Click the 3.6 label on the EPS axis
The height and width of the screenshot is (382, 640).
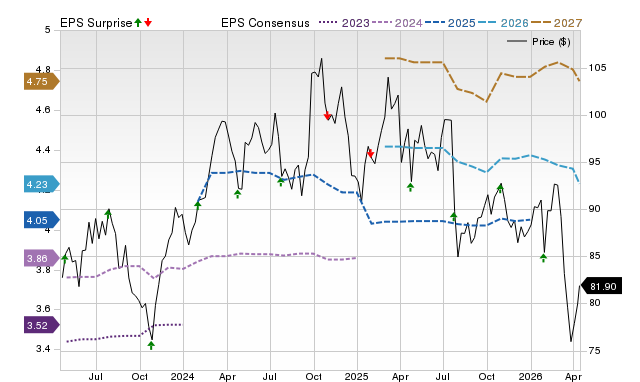click(x=43, y=309)
